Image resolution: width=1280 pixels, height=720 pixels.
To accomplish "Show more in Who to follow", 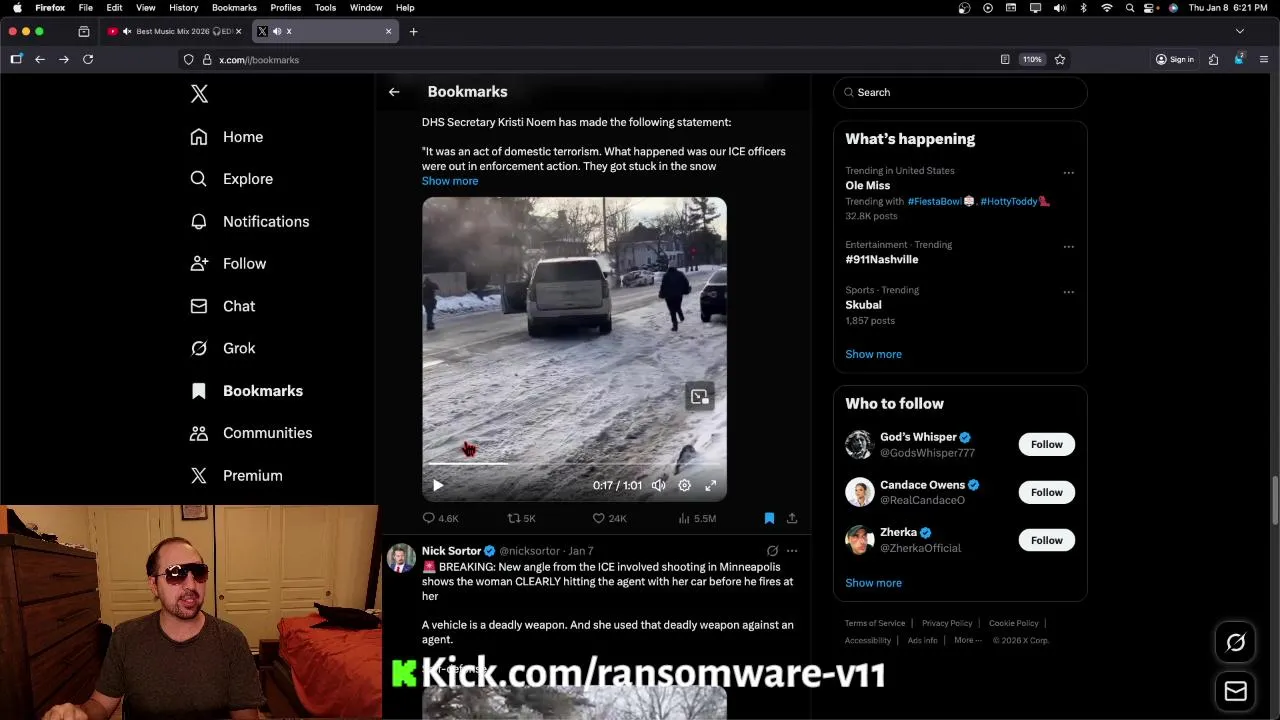I will point(873,583).
